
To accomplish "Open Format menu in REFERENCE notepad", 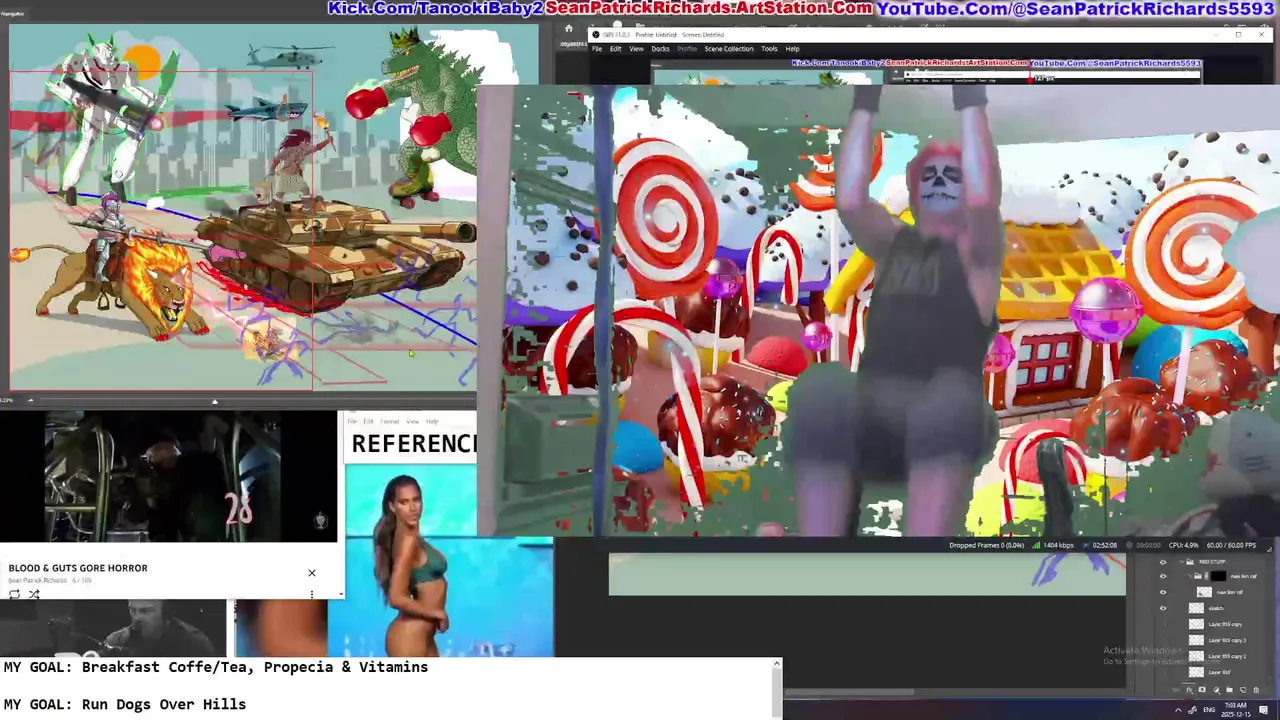I will tap(390, 421).
